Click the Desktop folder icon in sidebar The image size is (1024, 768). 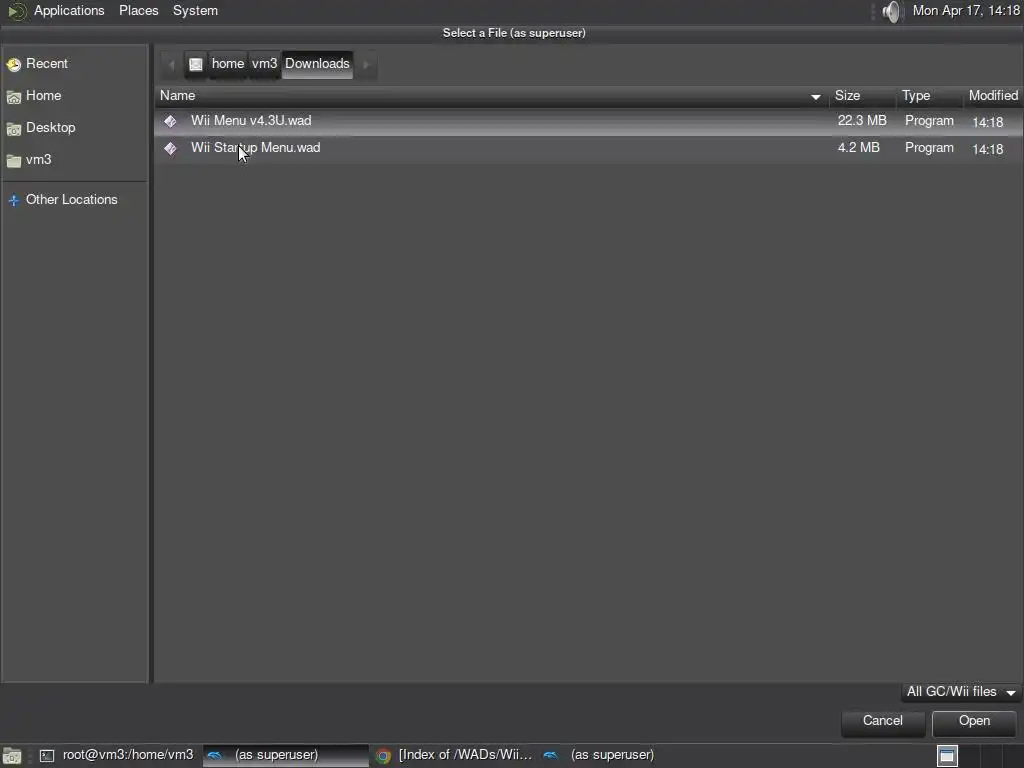point(14,129)
